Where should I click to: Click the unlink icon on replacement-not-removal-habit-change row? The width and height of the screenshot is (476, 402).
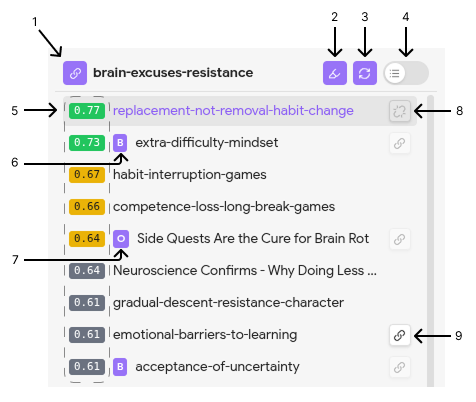coord(399,111)
